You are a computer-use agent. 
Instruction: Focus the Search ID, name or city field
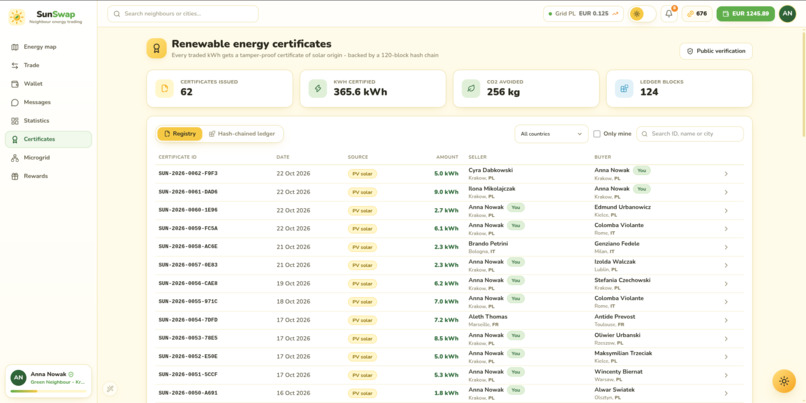(690, 134)
